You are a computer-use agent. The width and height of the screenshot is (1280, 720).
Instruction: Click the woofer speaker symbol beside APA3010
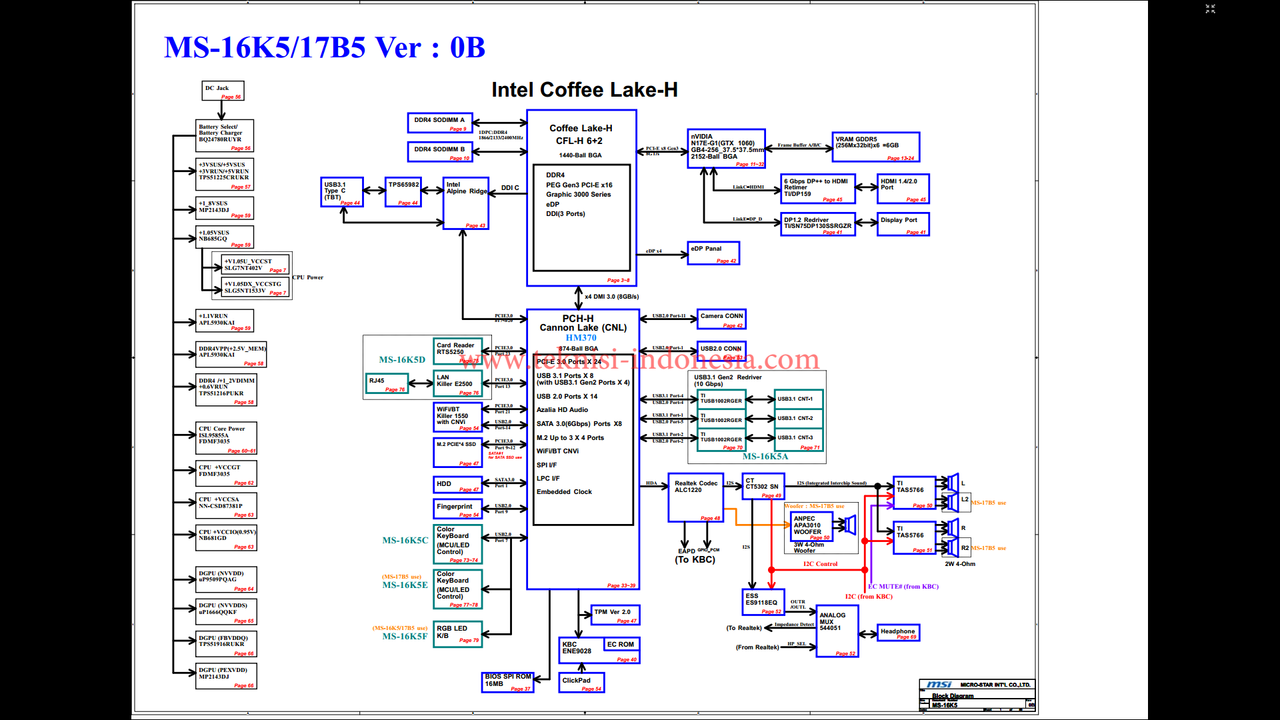coord(851,523)
